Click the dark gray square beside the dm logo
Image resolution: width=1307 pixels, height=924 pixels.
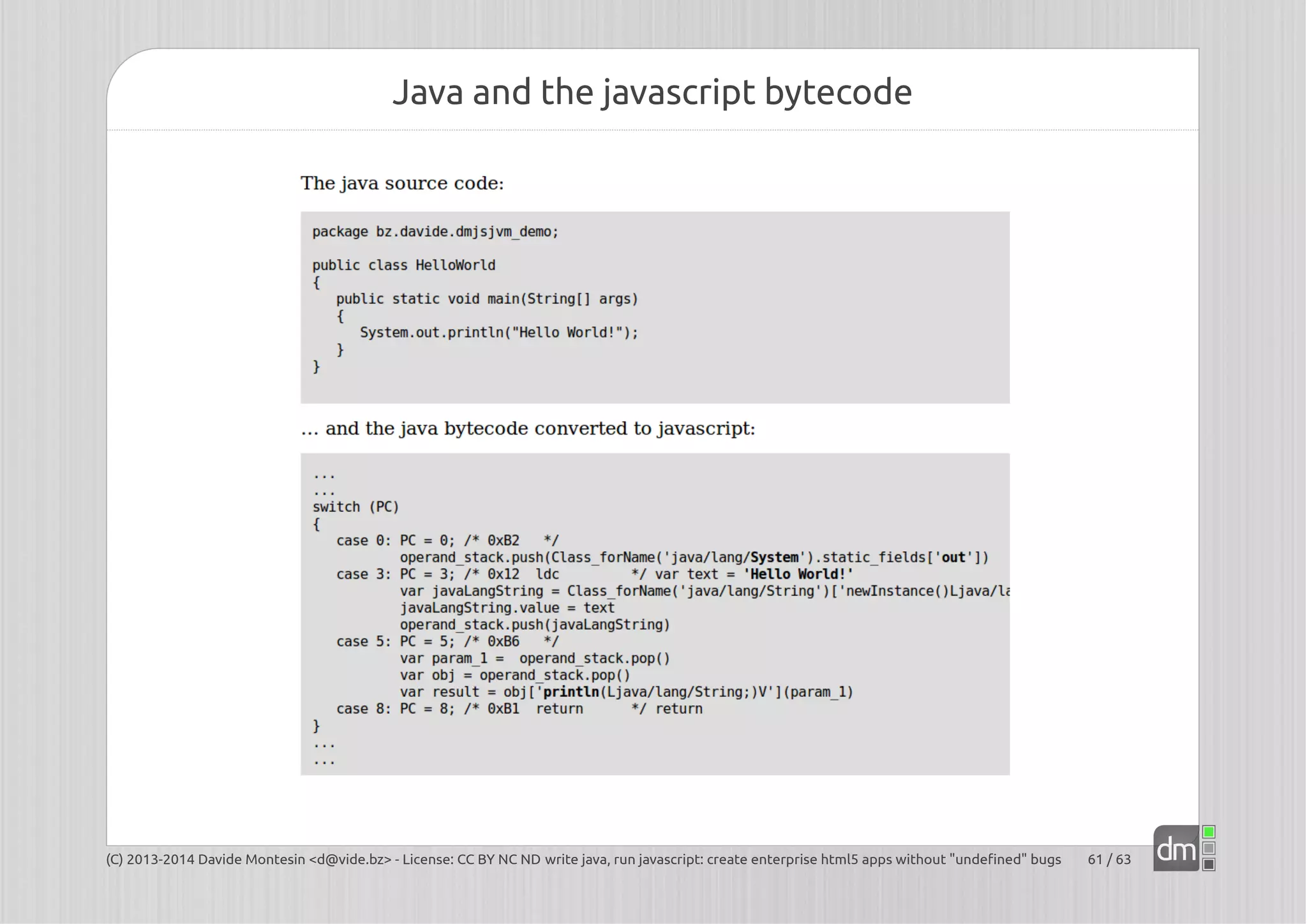(1209, 865)
